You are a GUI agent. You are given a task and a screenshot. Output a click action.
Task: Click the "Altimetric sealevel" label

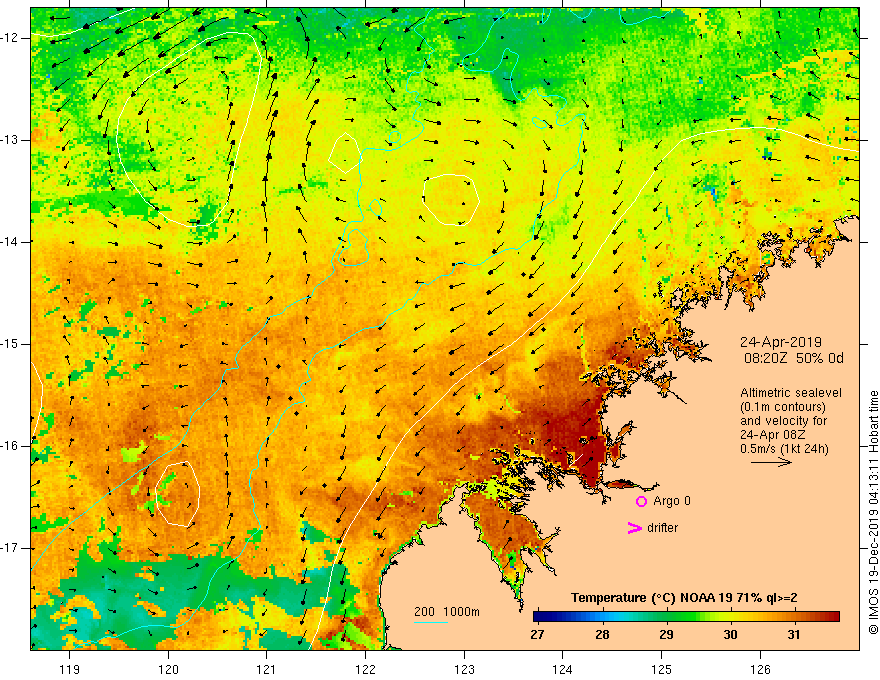coord(790,393)
